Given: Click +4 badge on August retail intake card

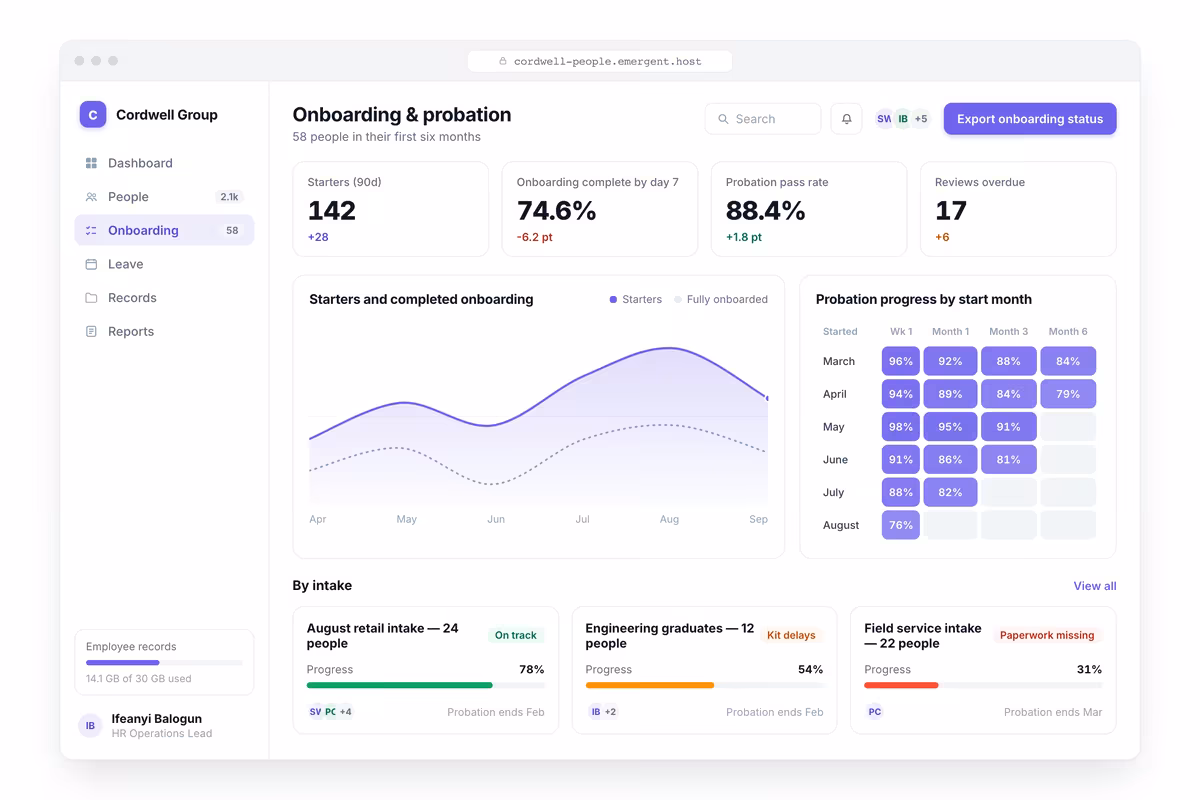Looking at the screenshot, I should pyautogui.click(x=345, y=712).
